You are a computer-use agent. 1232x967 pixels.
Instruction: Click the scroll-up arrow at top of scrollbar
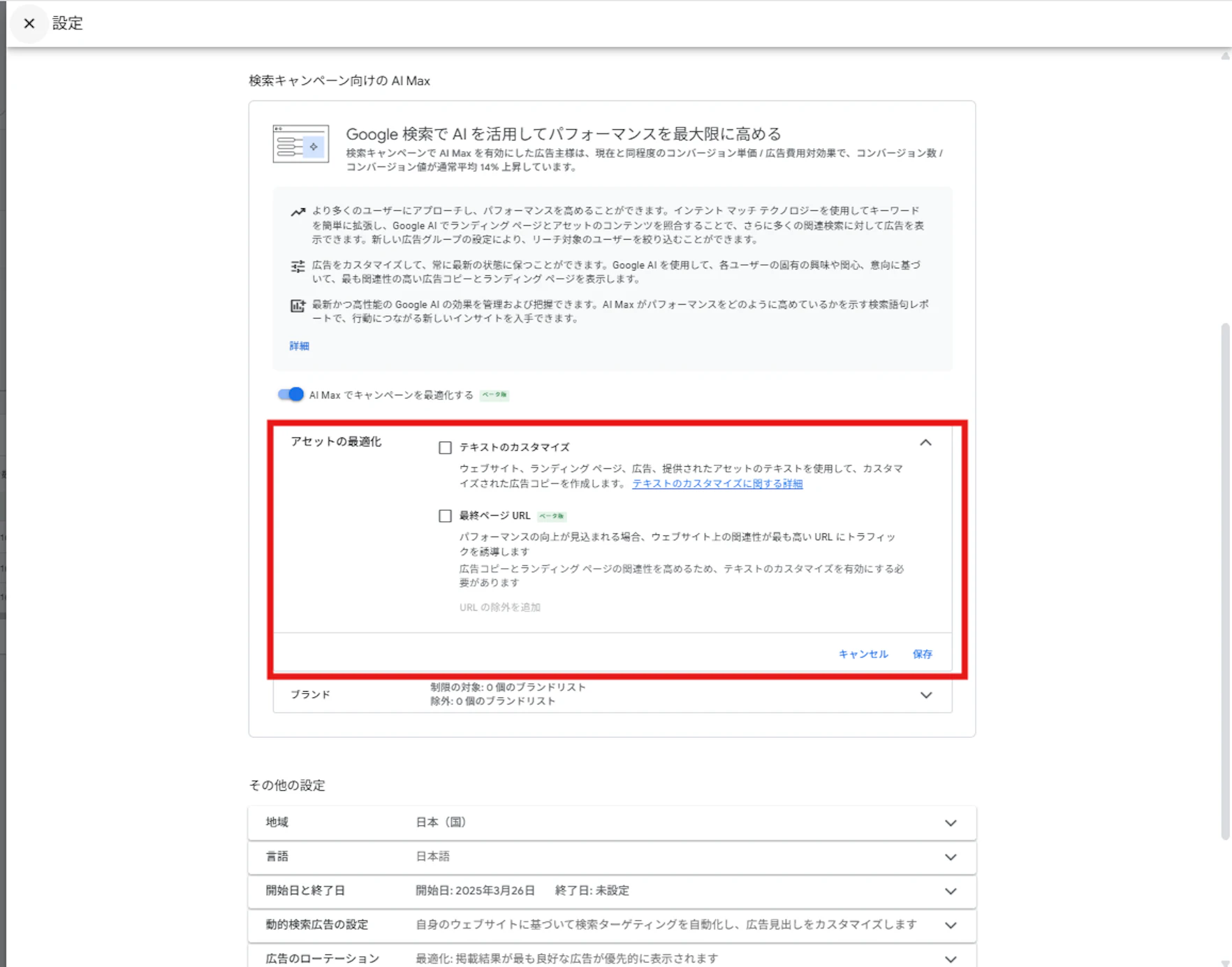1225,56
